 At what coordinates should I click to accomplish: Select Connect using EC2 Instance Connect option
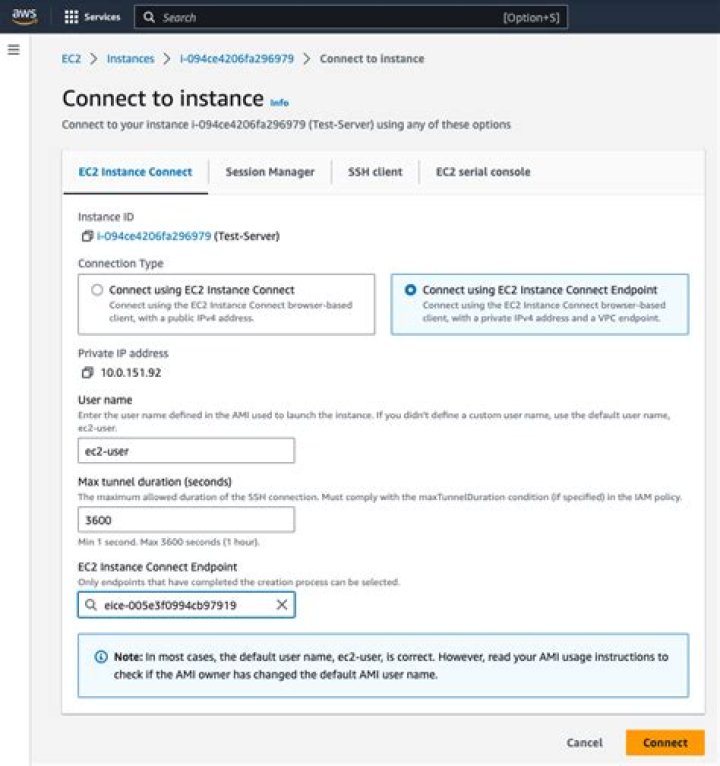click(97, 290)
